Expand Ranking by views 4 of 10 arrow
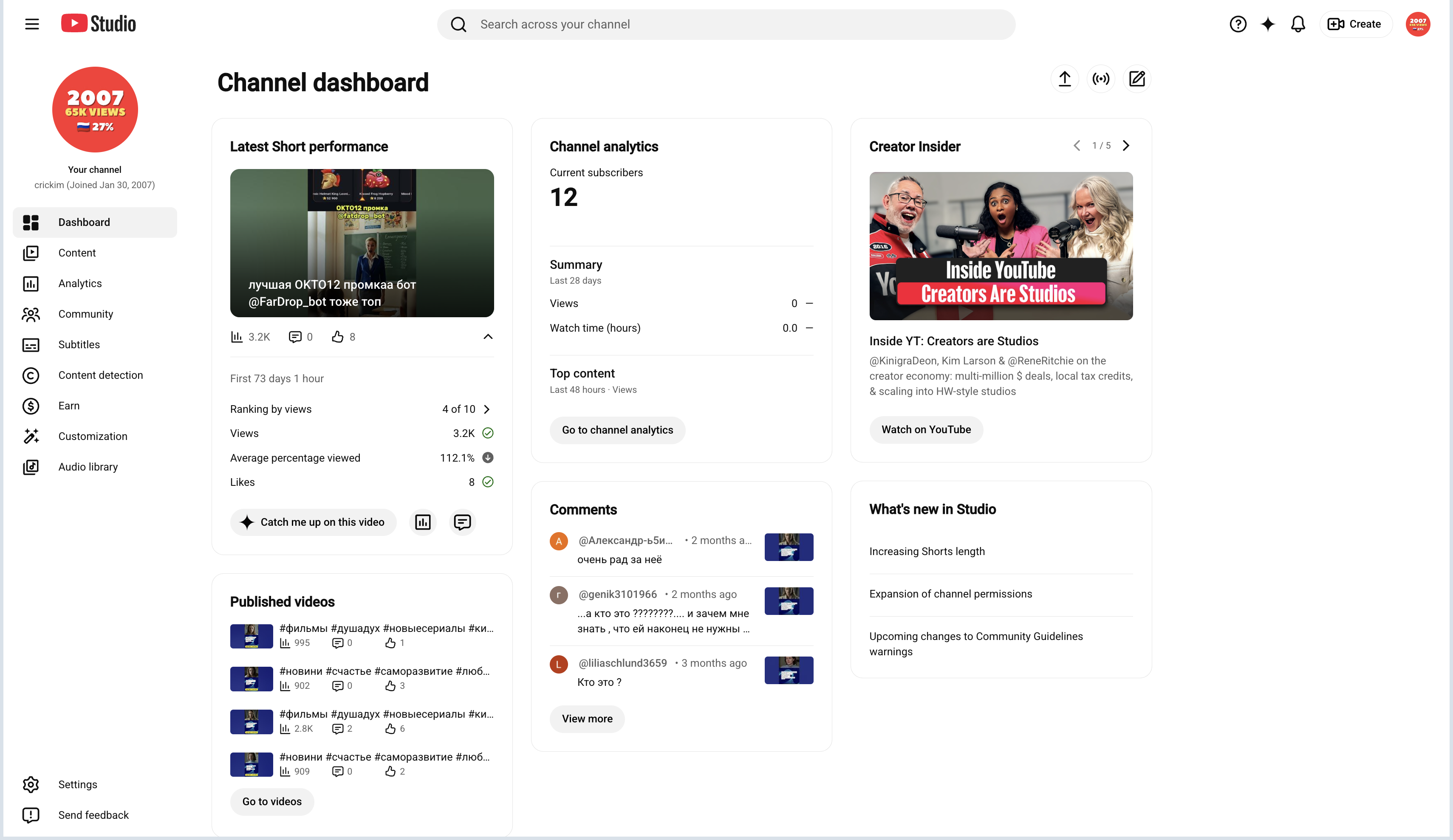Screen dimensions: 1453x840 (486, 409)
